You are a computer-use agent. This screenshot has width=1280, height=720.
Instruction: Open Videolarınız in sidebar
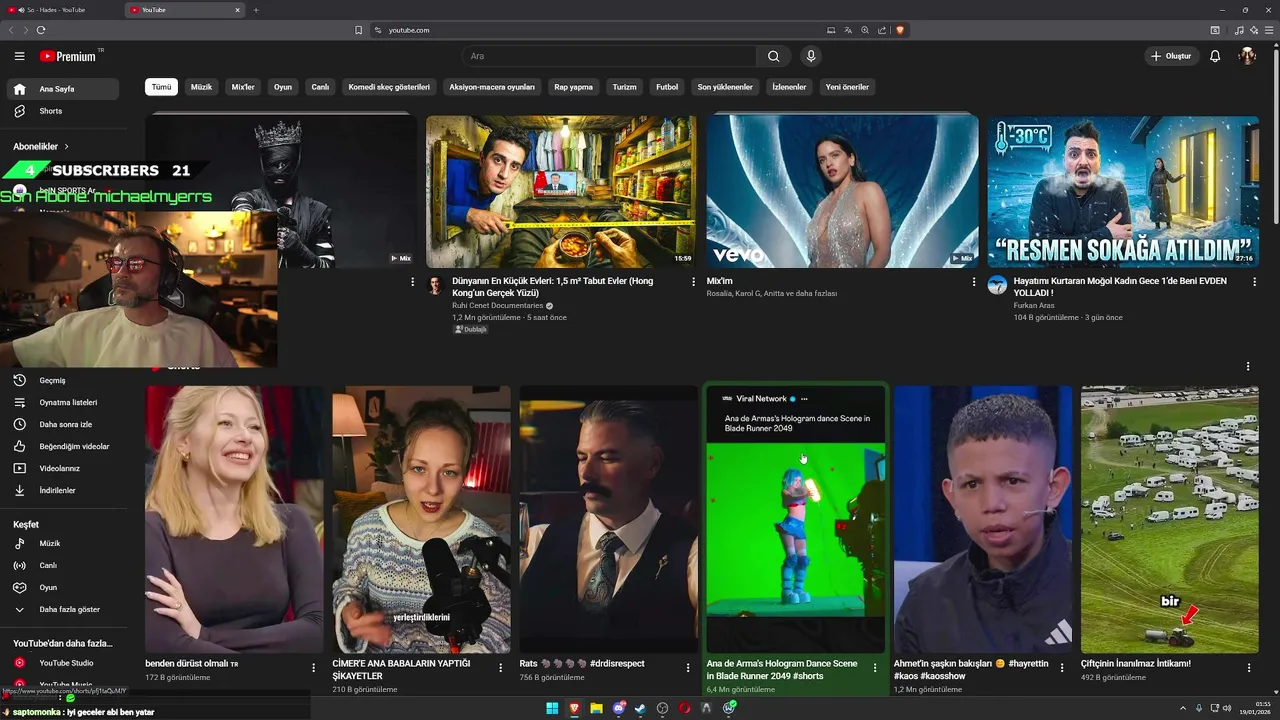(63, 468)
